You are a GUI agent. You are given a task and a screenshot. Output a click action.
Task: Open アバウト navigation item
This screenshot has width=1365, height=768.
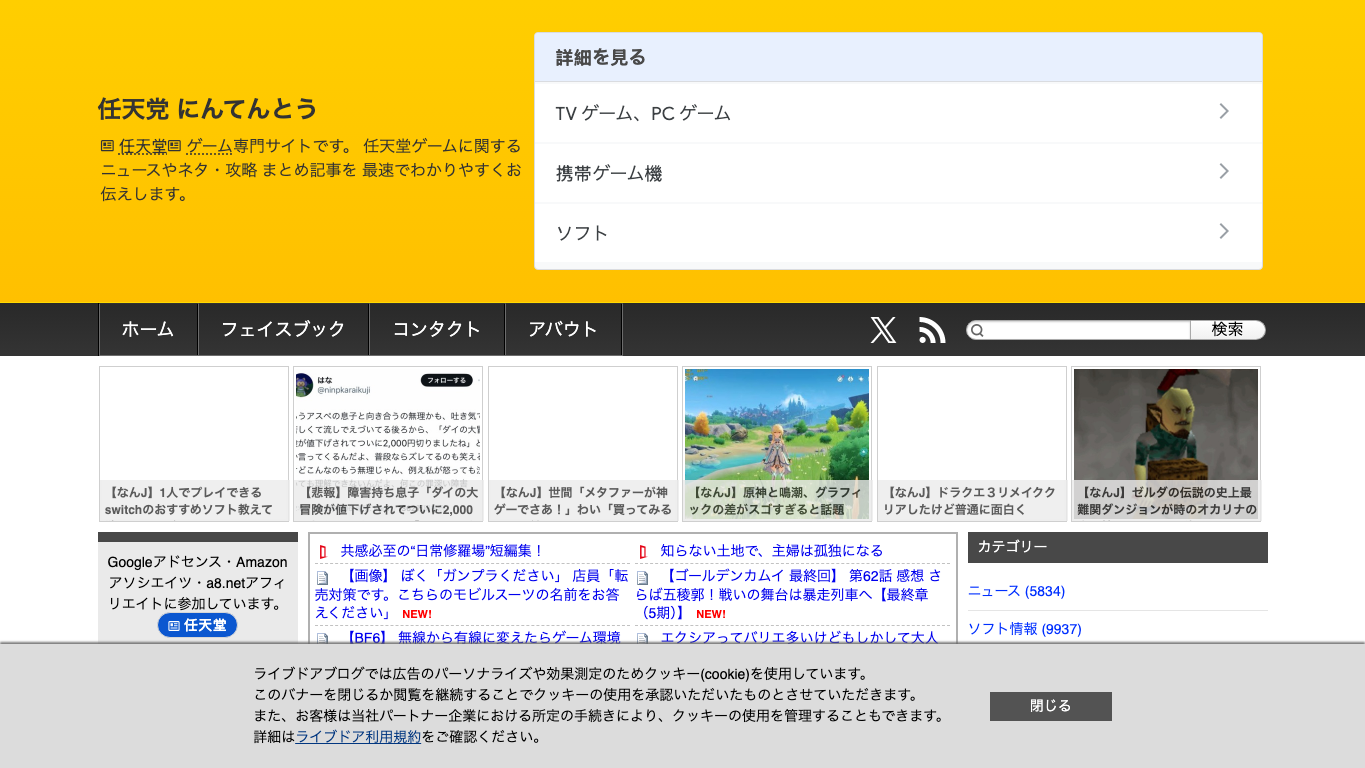(563, 329)
